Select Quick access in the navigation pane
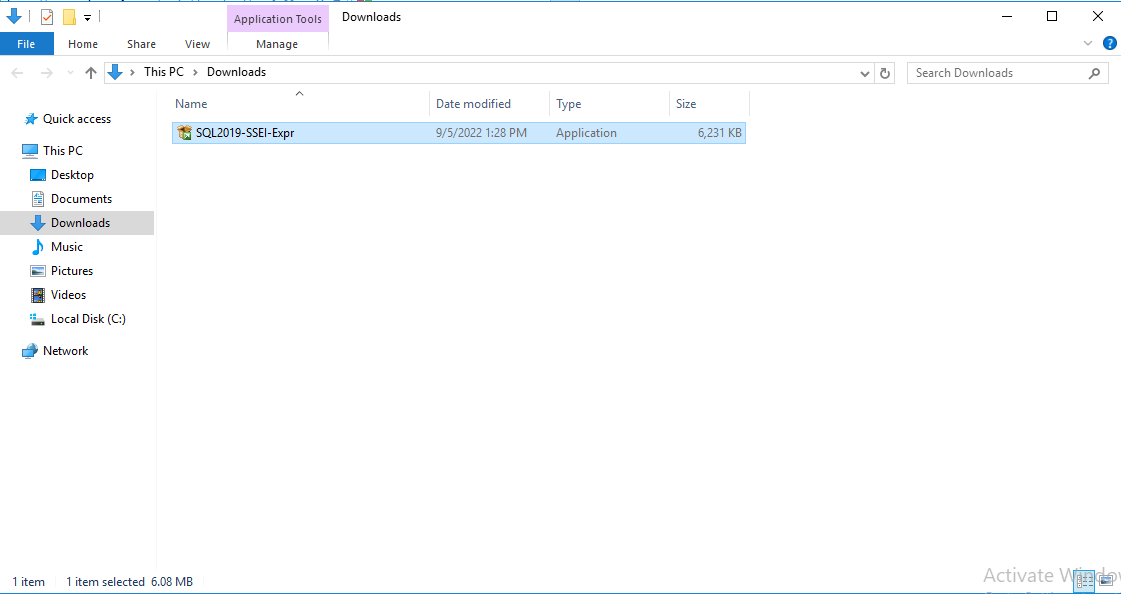 tap(76, 119)
